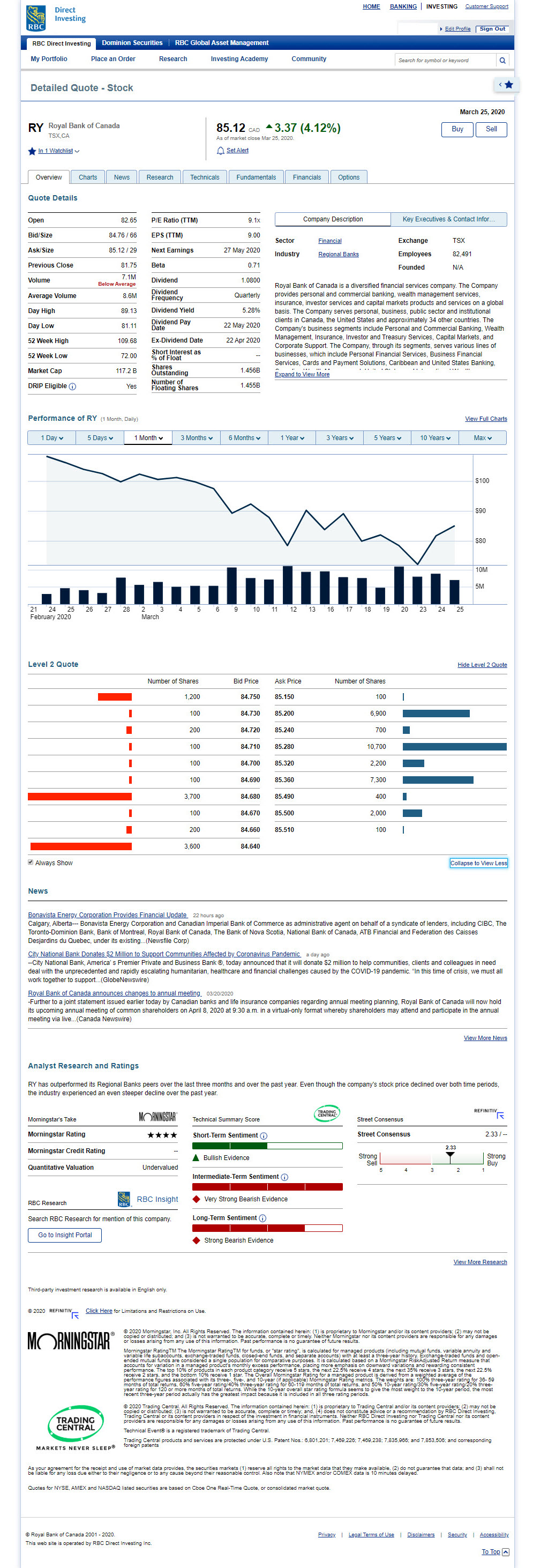The width and height of the screenshot is (533, 1568).
Task: Expand the In 1 Watchlist dropdown
Action: pyautogui.click(x=58, y=151)
